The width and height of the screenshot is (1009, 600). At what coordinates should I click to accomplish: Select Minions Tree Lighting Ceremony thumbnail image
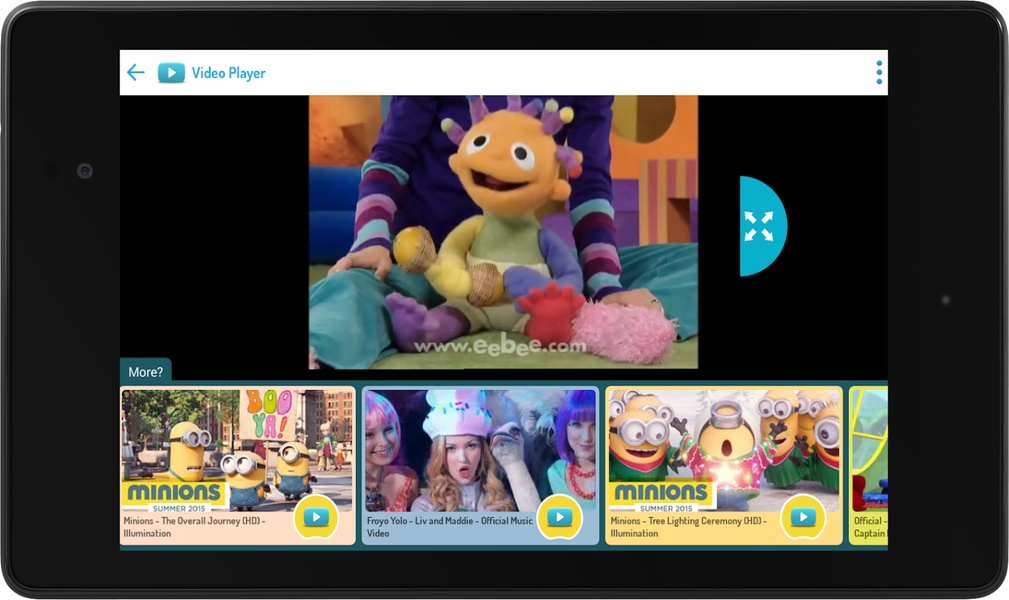[x=724, y=451]
